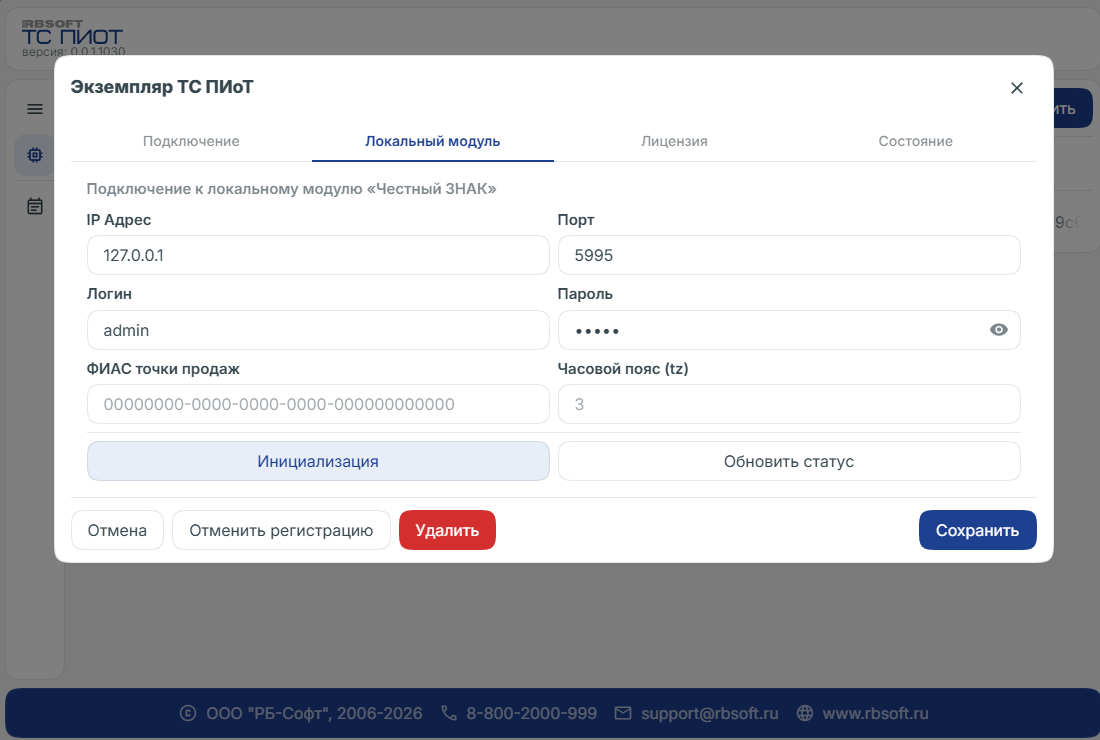Toggle the hamburger sidebar menu icon
The image size is (1100, 740).
[x=34, y=109]
